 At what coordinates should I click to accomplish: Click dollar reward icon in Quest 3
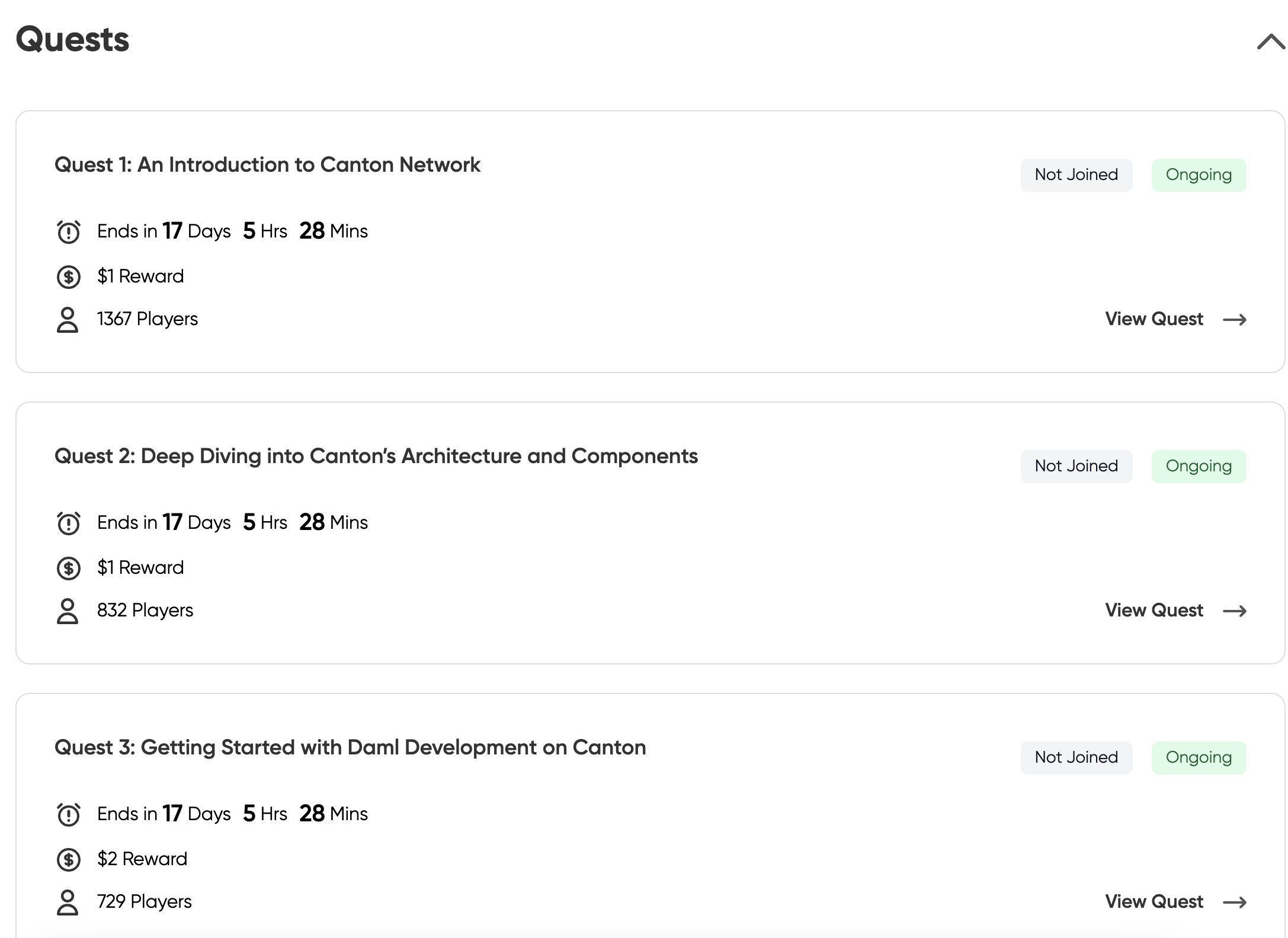pos(68,859)
